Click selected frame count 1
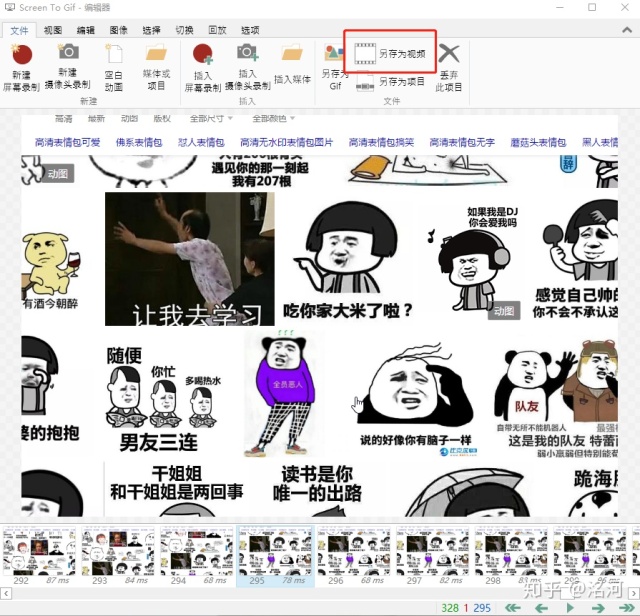Image resolution: width=640 pixels, height=616 pixels. tap(466, 608)
